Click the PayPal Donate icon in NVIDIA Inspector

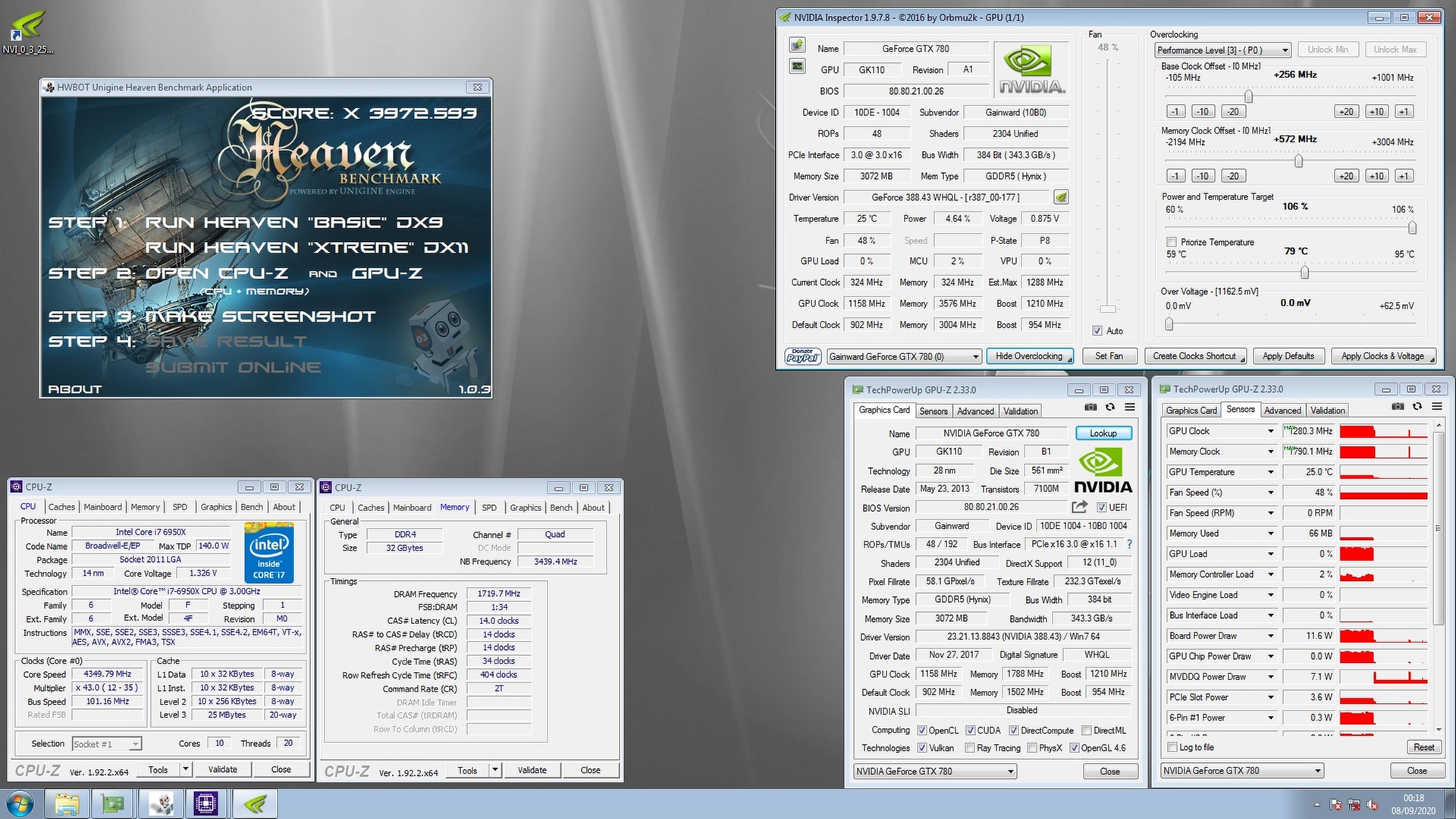click(x=802, y=356)
